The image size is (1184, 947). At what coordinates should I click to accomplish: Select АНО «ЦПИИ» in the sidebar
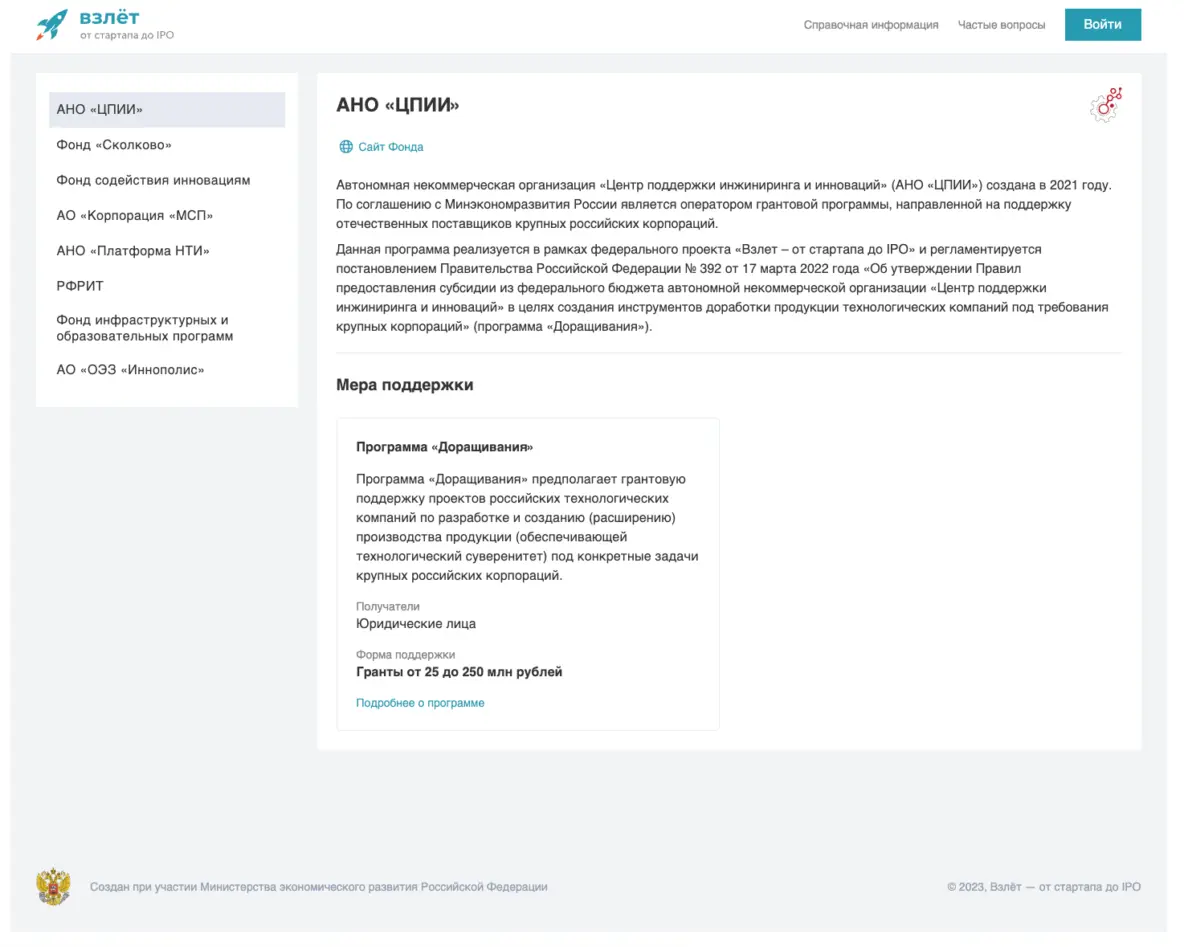167,110
